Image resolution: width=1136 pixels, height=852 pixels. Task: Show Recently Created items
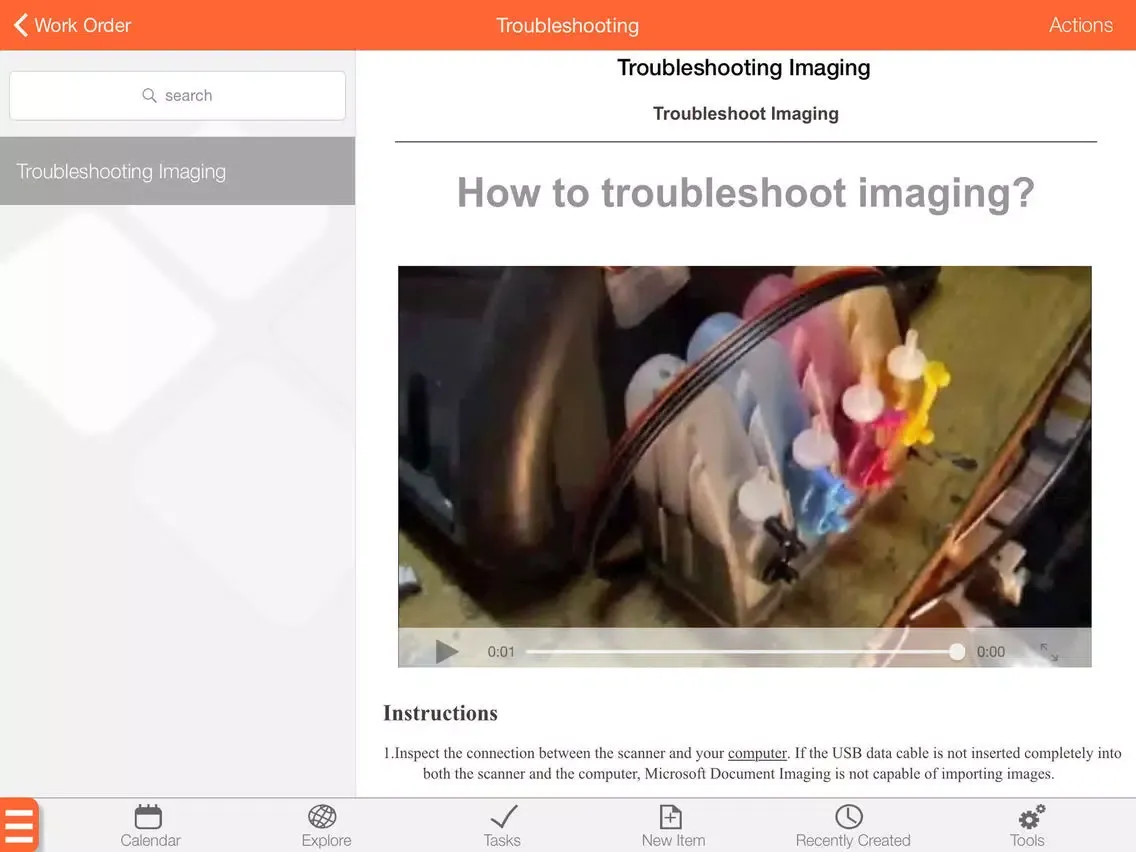tap(853, 826)
